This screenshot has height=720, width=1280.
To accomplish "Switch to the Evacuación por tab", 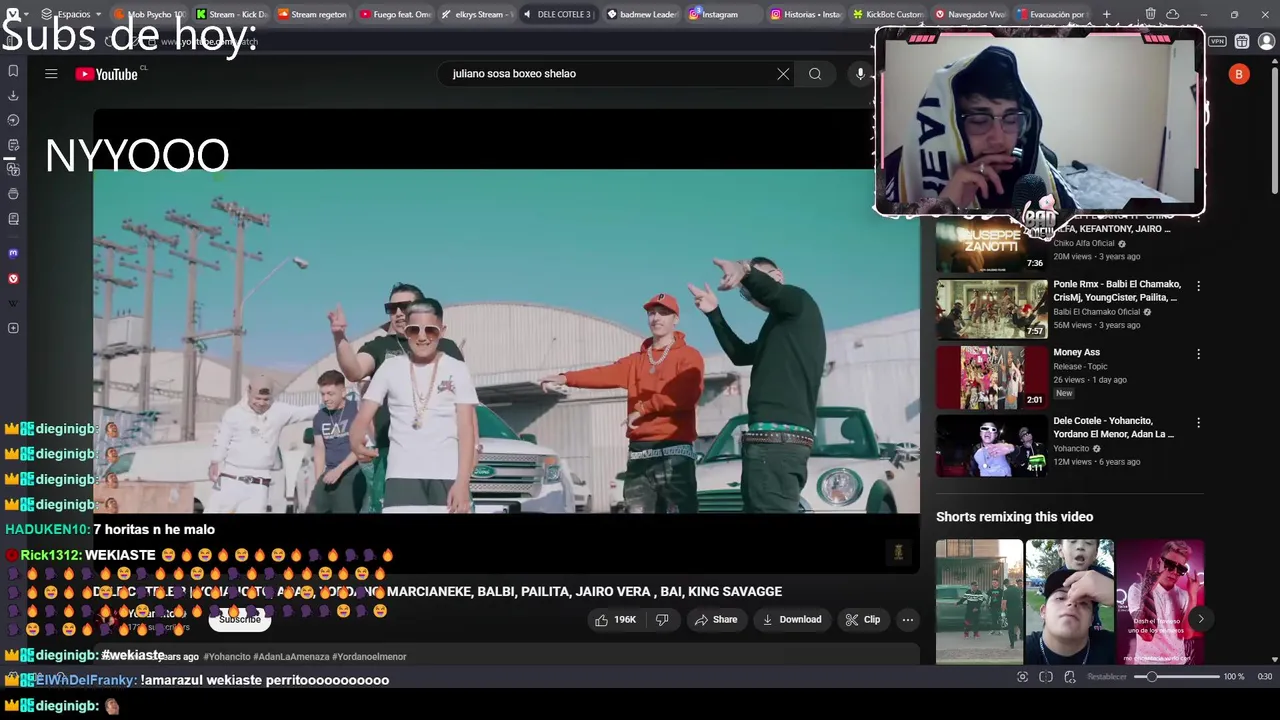I will (1051, 14).
